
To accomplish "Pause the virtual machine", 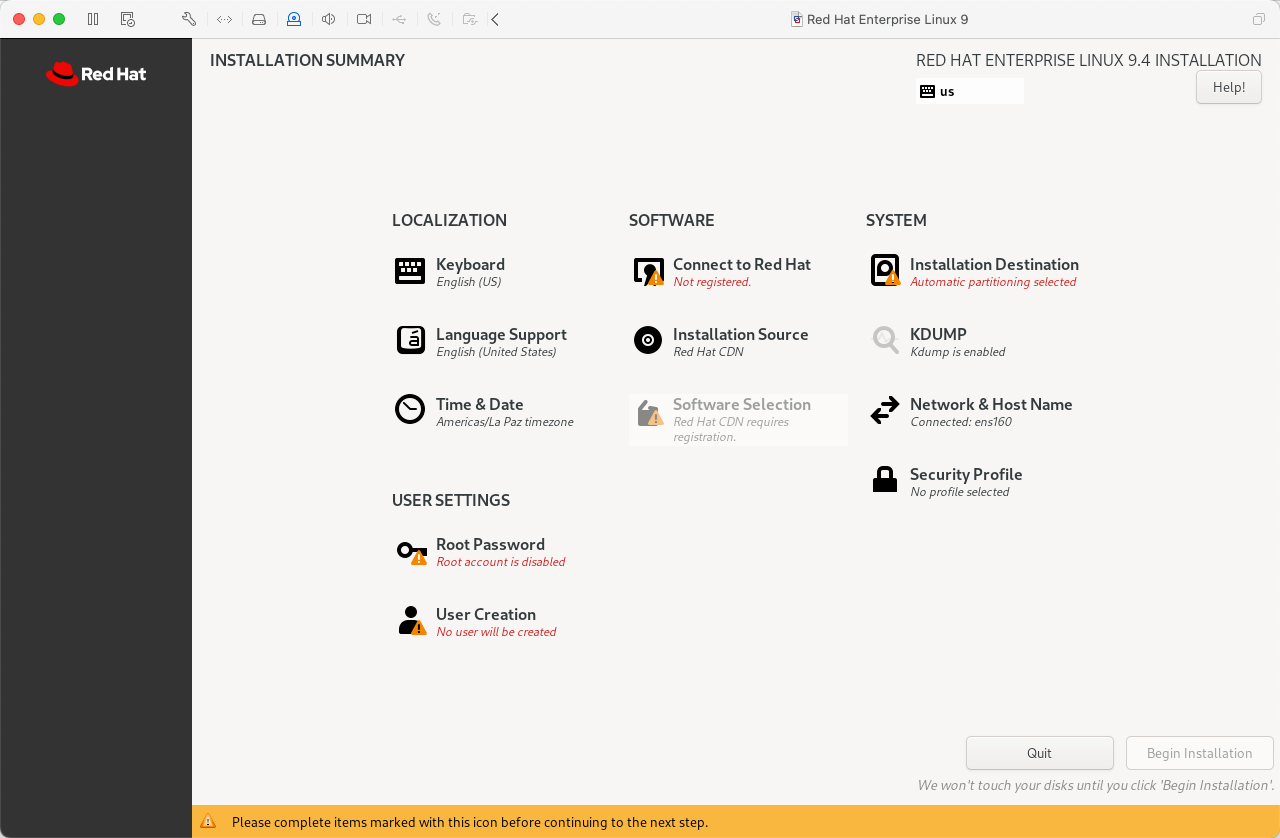I will pyautogui.click(x=93, y=19).
